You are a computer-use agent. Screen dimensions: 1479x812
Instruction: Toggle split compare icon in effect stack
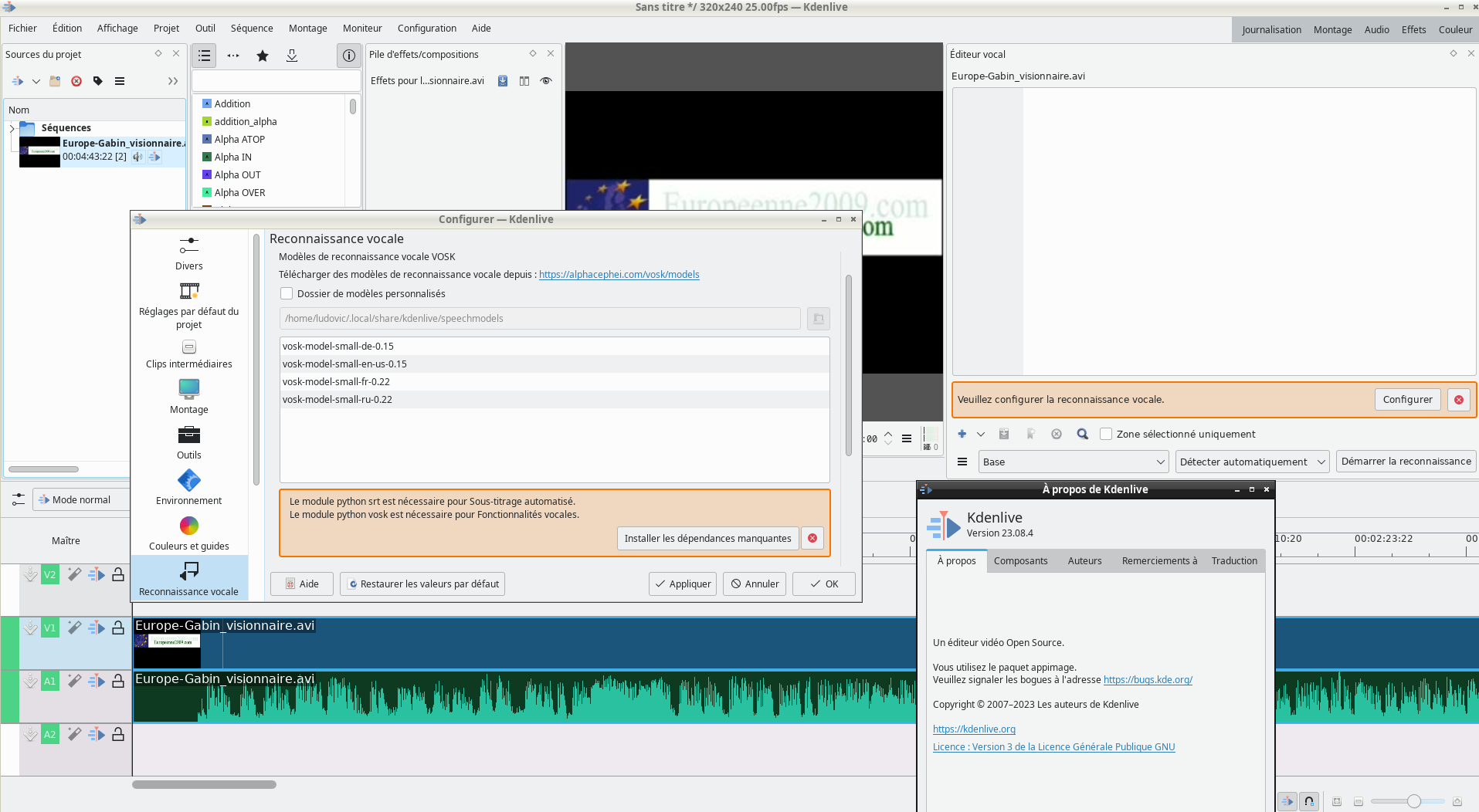[524, 81]
